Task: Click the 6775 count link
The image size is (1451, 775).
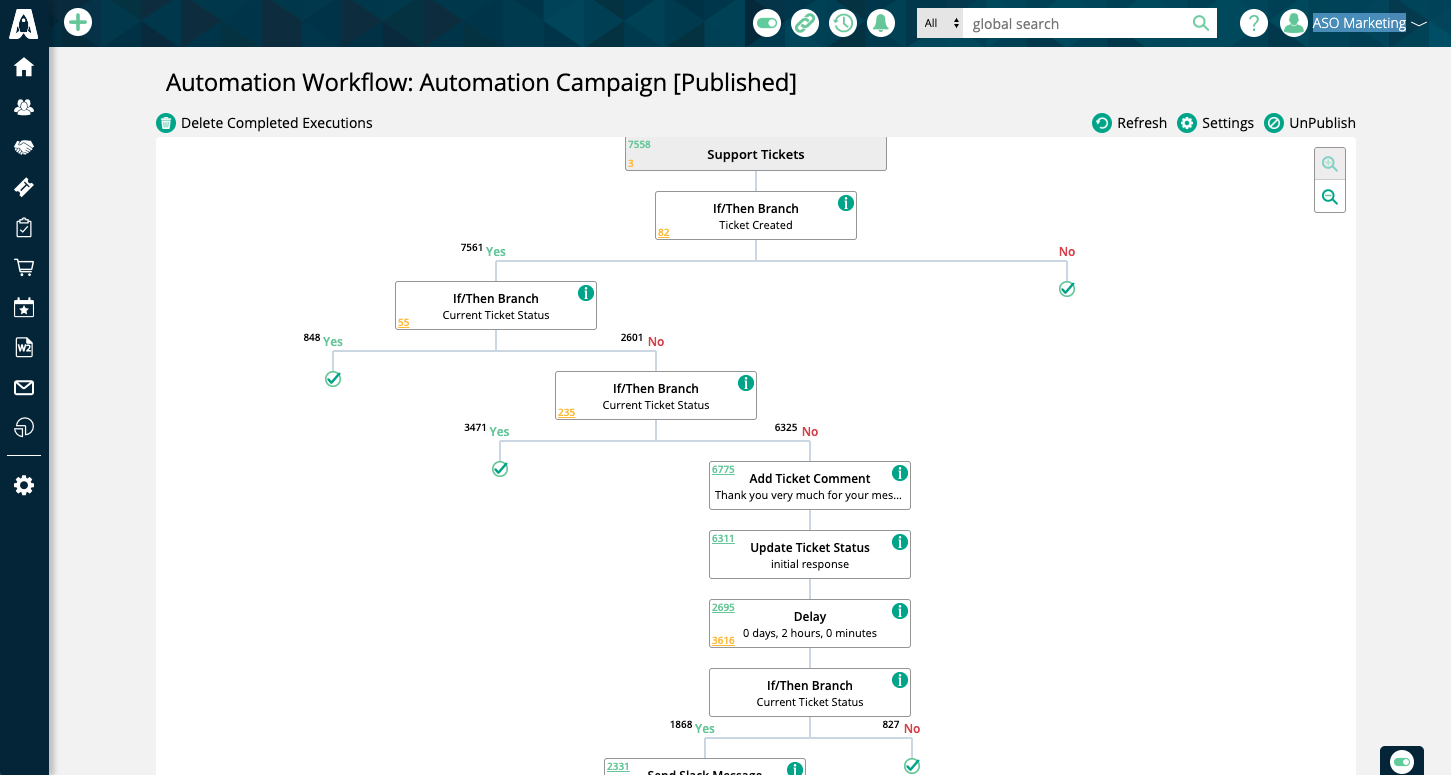Action: click(x=723, y=469)
